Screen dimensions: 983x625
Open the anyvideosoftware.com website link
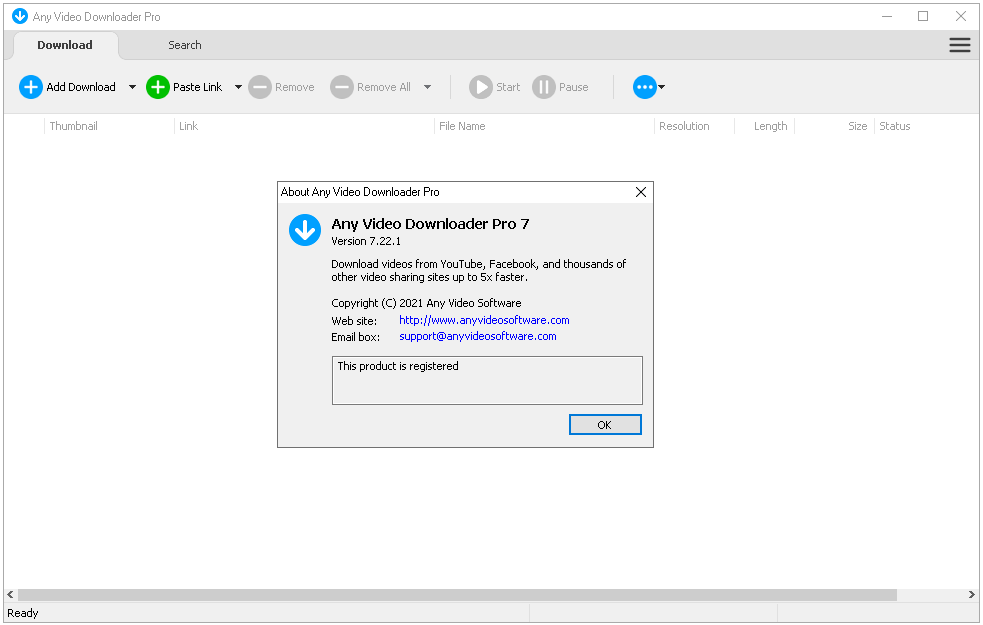point(484,320)
